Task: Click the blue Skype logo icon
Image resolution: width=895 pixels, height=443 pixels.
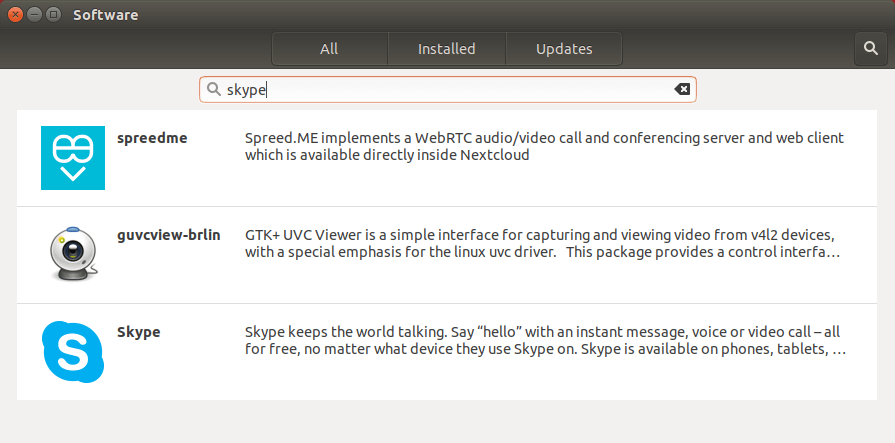Action: tap(72, 352)
